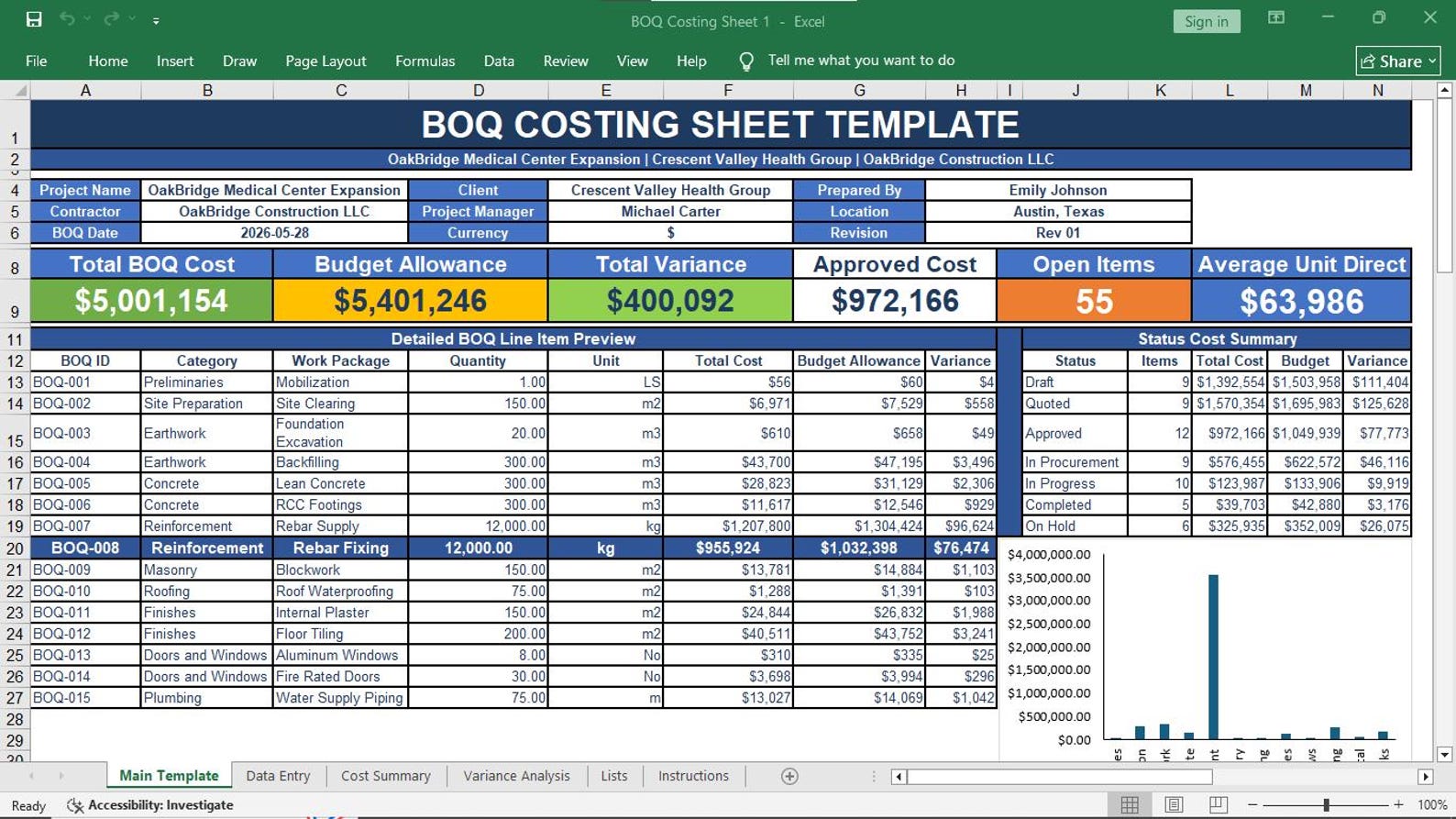
Task: Click the Tell me lightbulb icon
Action: click(746, 61)
